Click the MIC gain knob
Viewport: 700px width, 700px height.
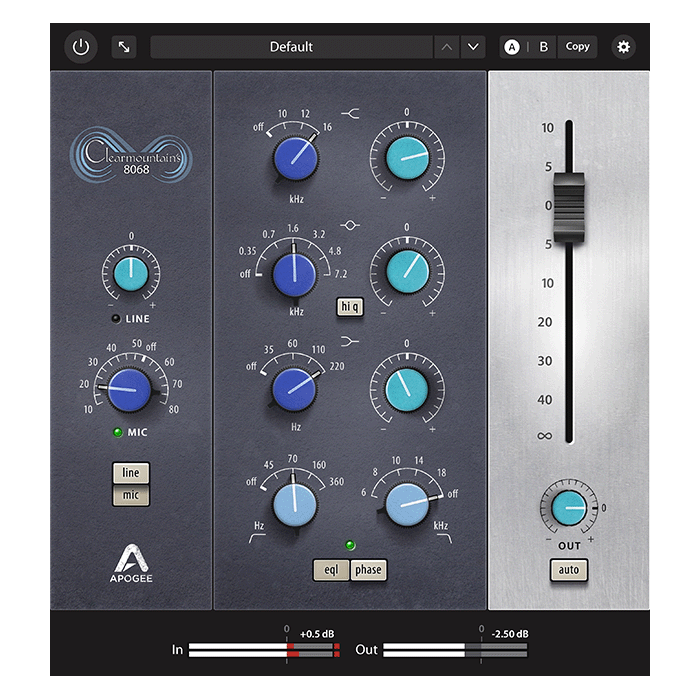[130, 390]
